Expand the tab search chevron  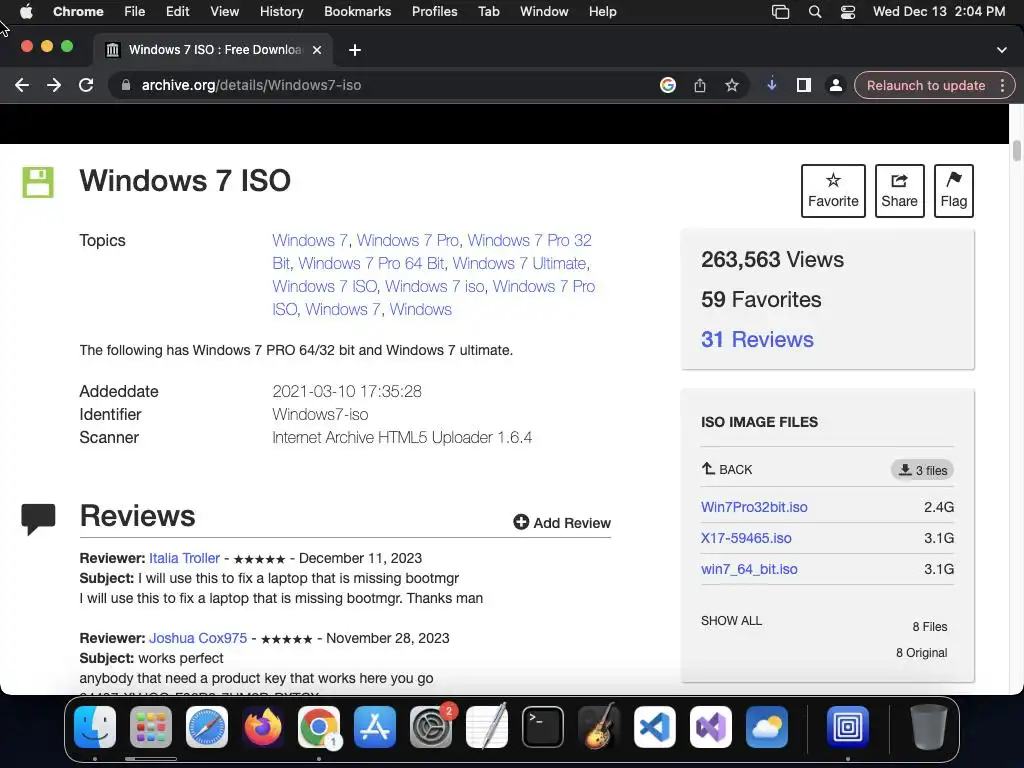(x=1002, y=50)
